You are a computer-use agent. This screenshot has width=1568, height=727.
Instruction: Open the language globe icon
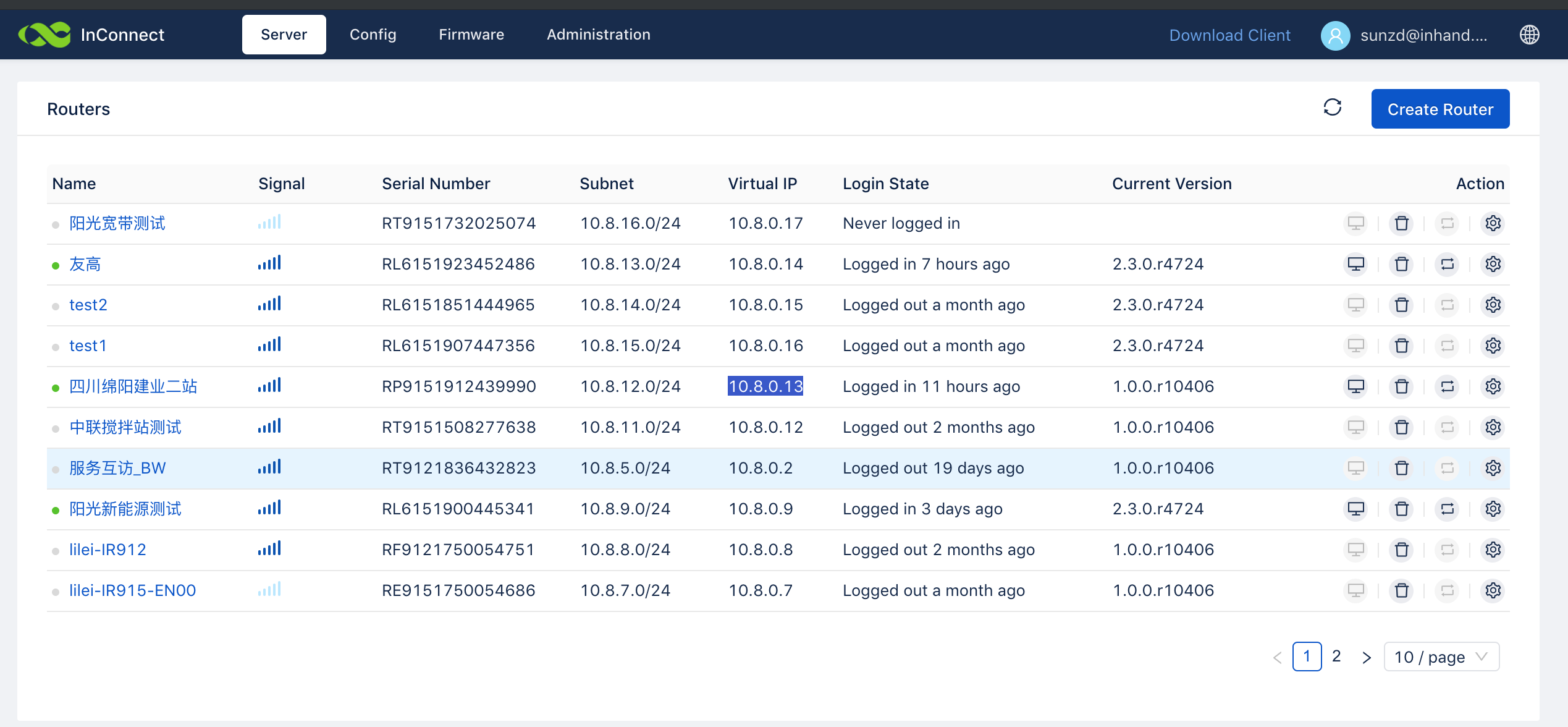coord(1529,35)
